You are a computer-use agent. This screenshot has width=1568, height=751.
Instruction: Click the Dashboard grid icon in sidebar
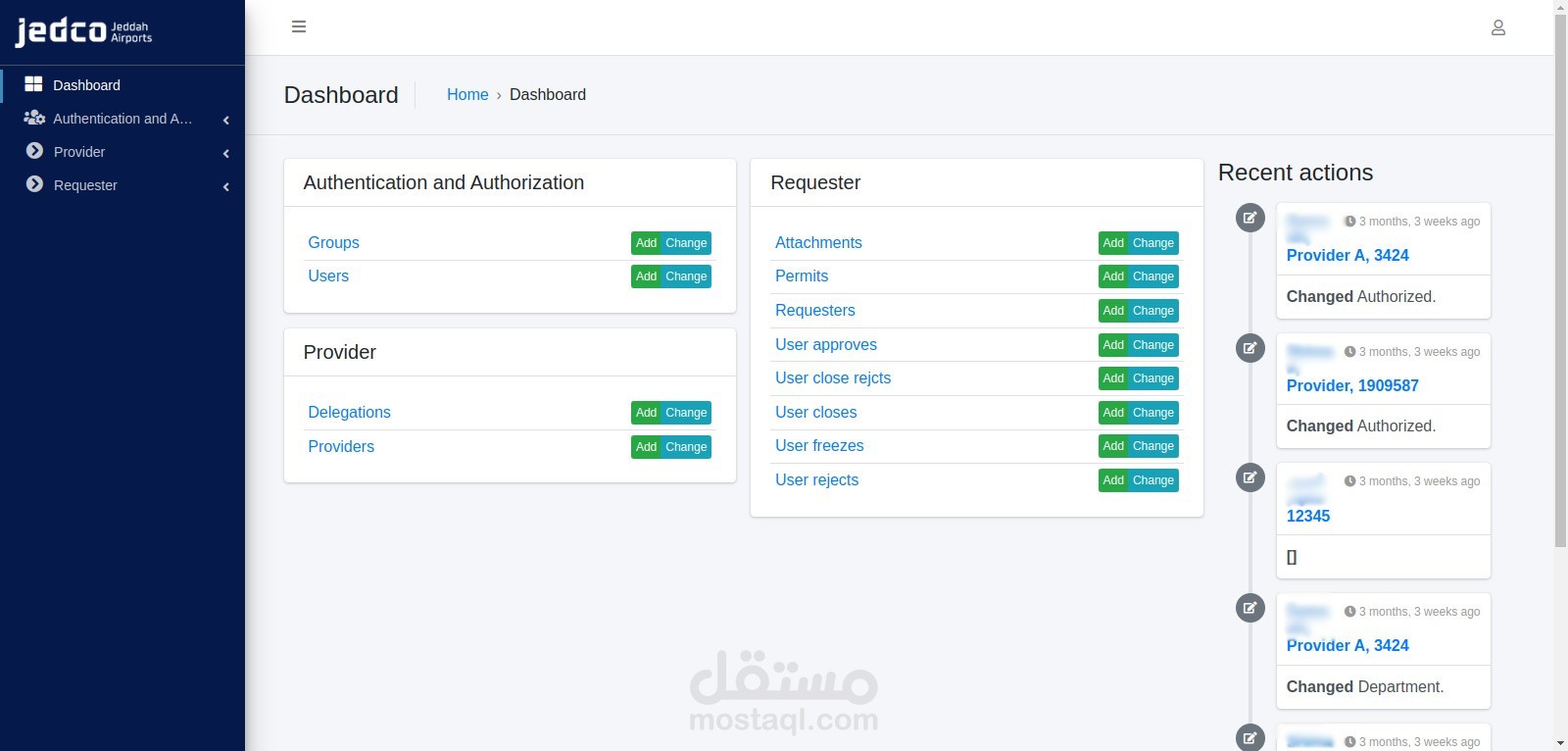33,84
